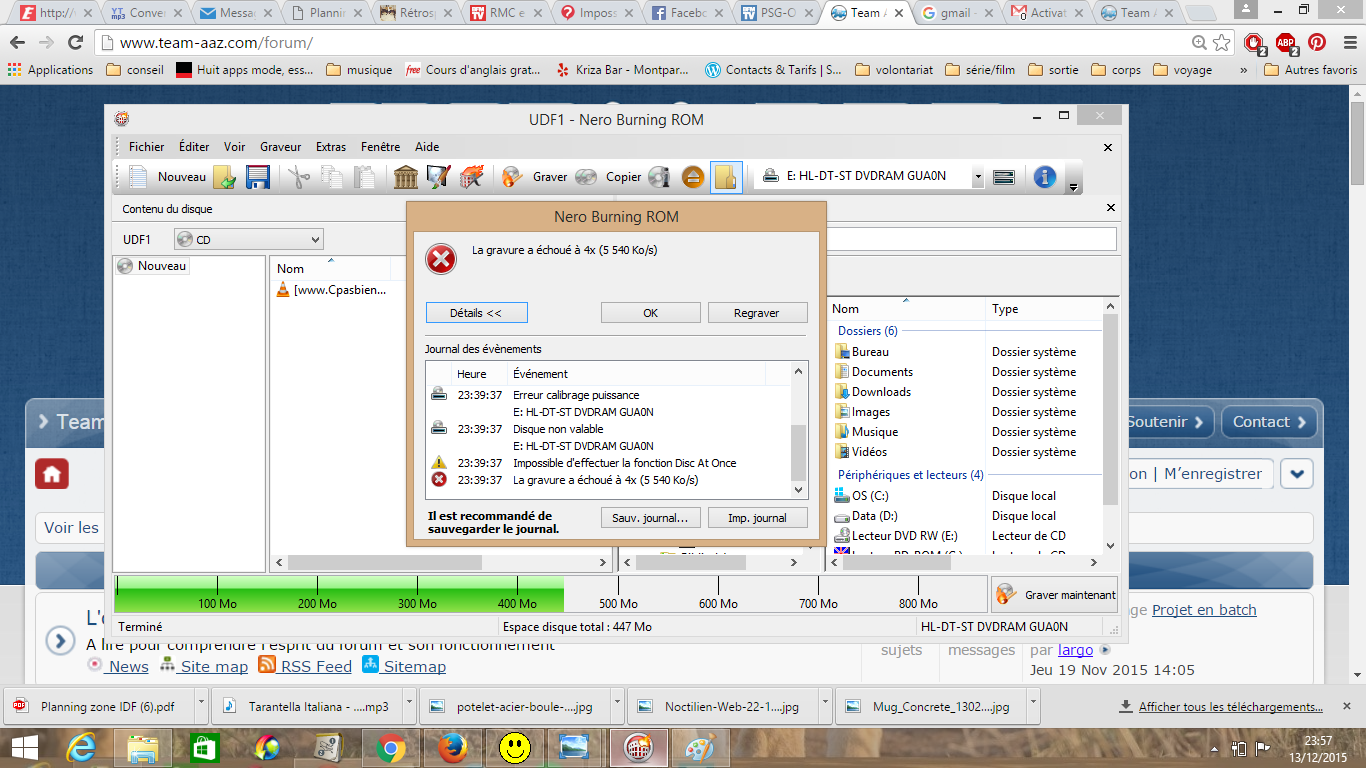The width and height of the screenshot is (1366, 768).
Task: Select the Downloads folder in file browser
Action: [872, 392]
